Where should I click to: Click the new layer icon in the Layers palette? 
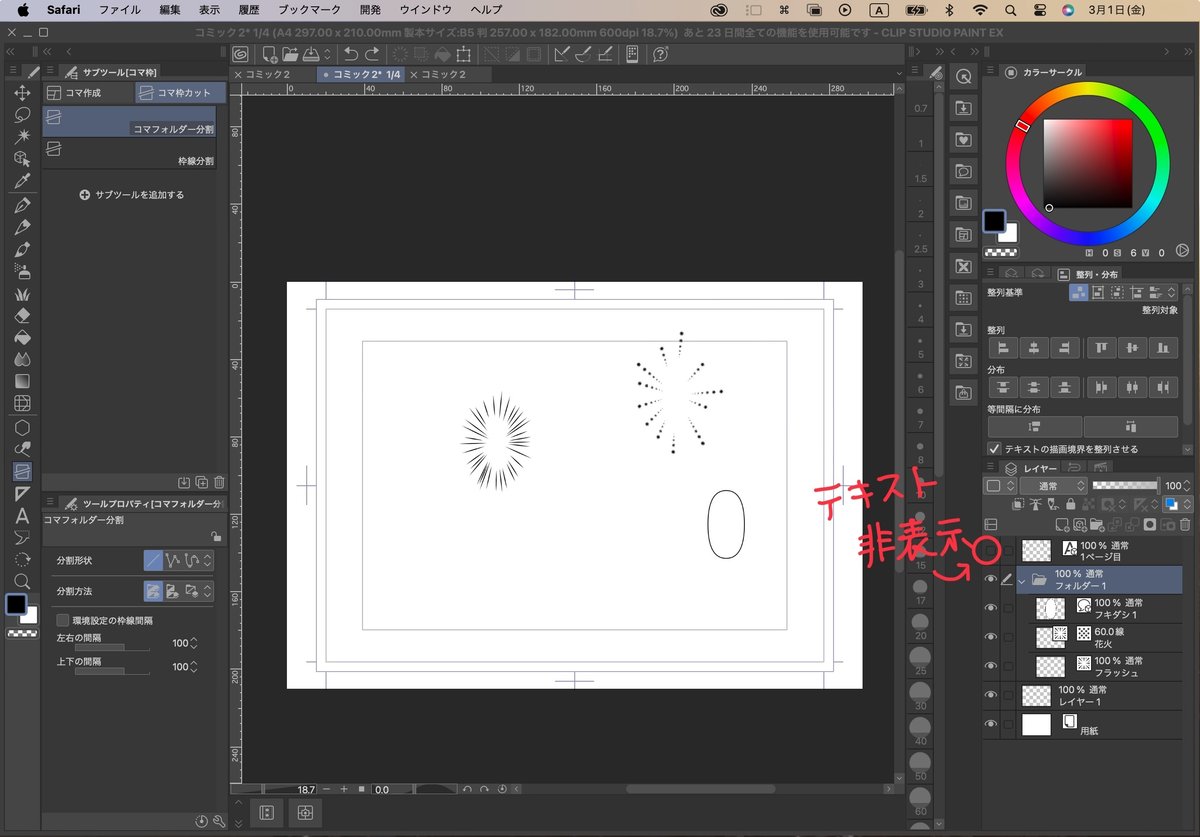coord(1061,524)
